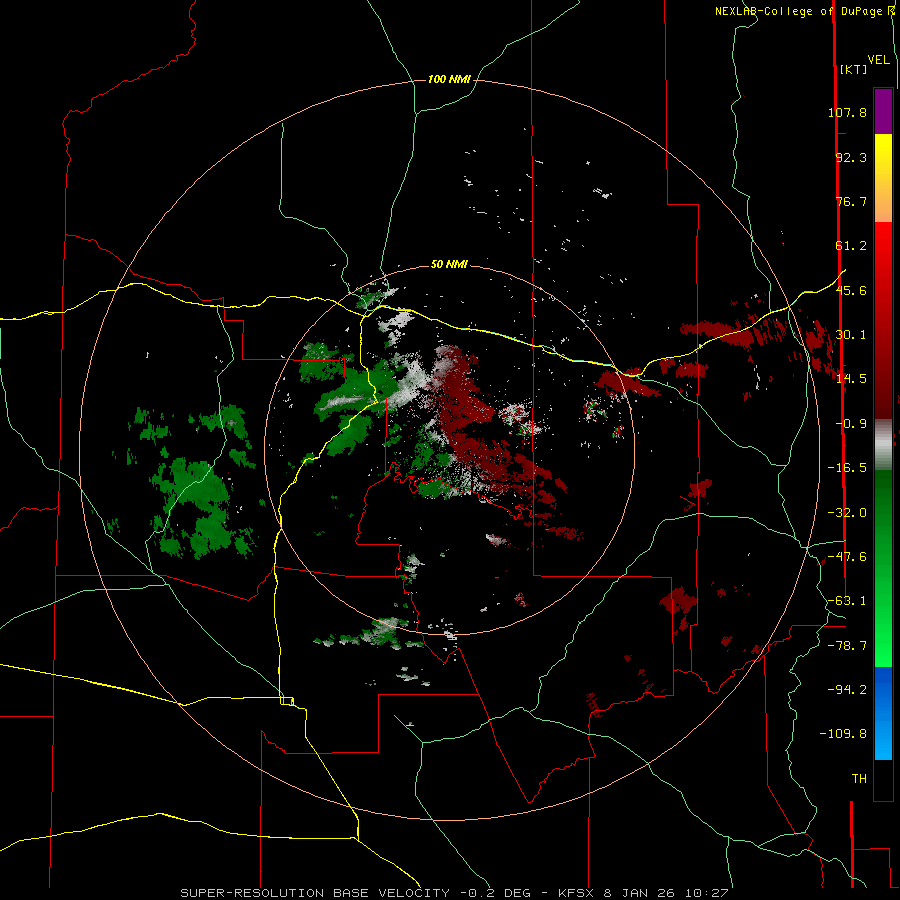Click the VEL legend title

click(878, 60)
